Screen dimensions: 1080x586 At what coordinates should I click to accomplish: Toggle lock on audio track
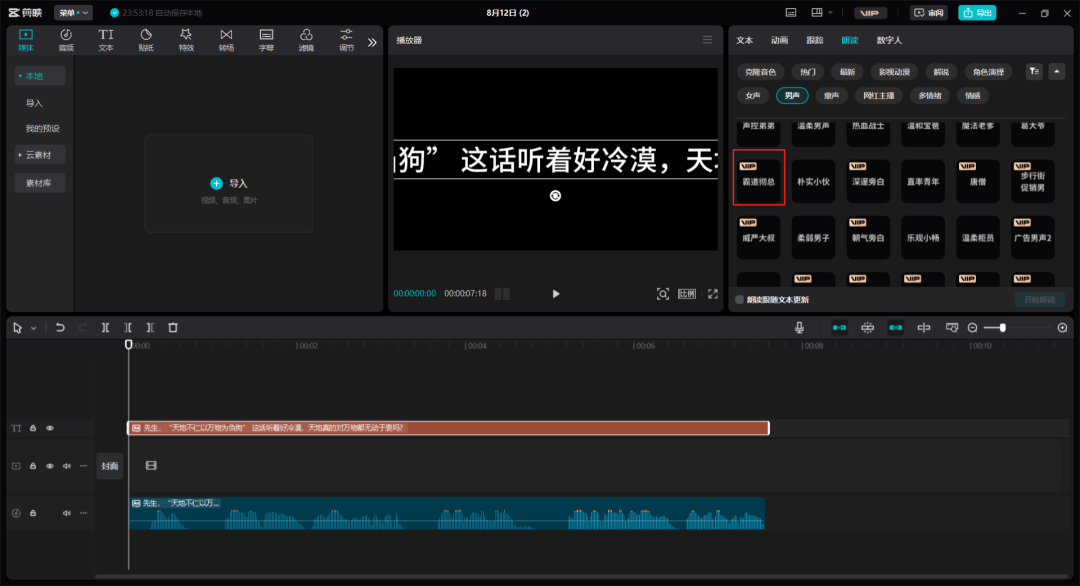pos(32,513)
